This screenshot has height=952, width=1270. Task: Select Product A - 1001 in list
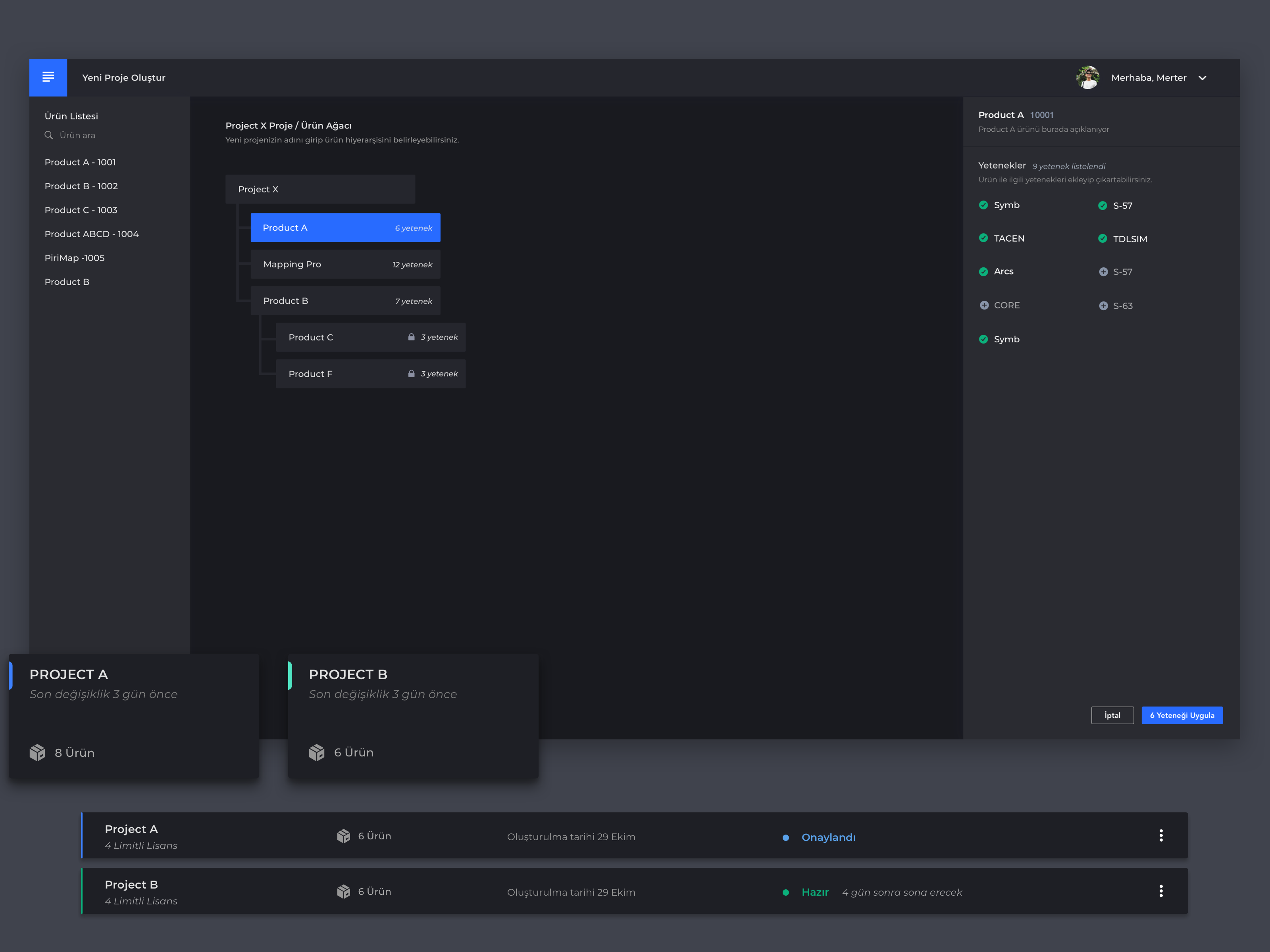(x=81, y=162)
